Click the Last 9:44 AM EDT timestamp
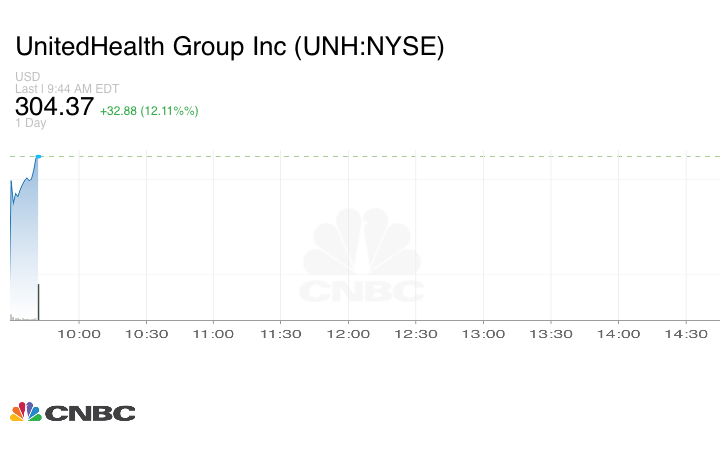The image size is (720, 450). tap(68, 88)
